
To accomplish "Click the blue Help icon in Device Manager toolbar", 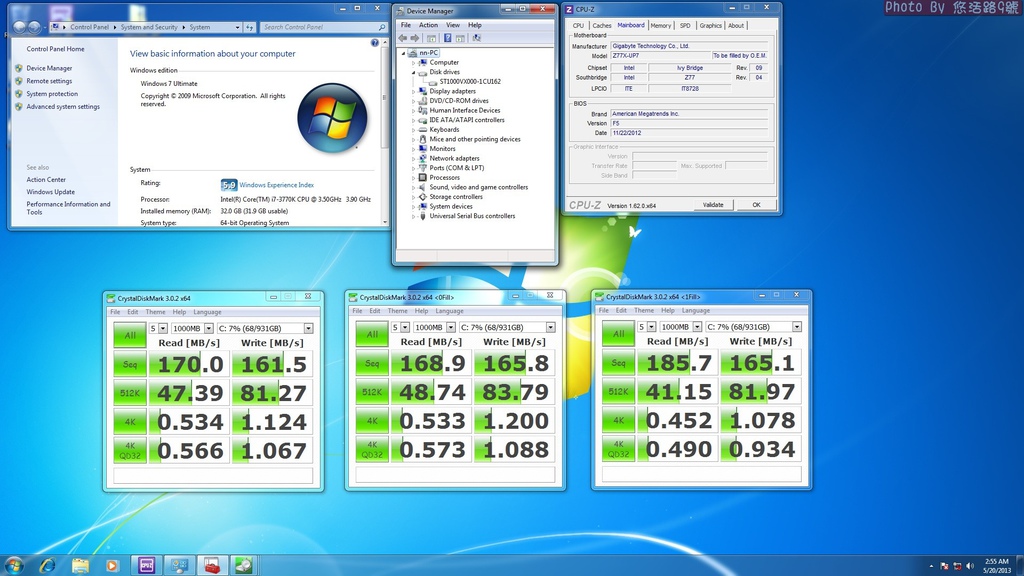I will click(447, 38).
